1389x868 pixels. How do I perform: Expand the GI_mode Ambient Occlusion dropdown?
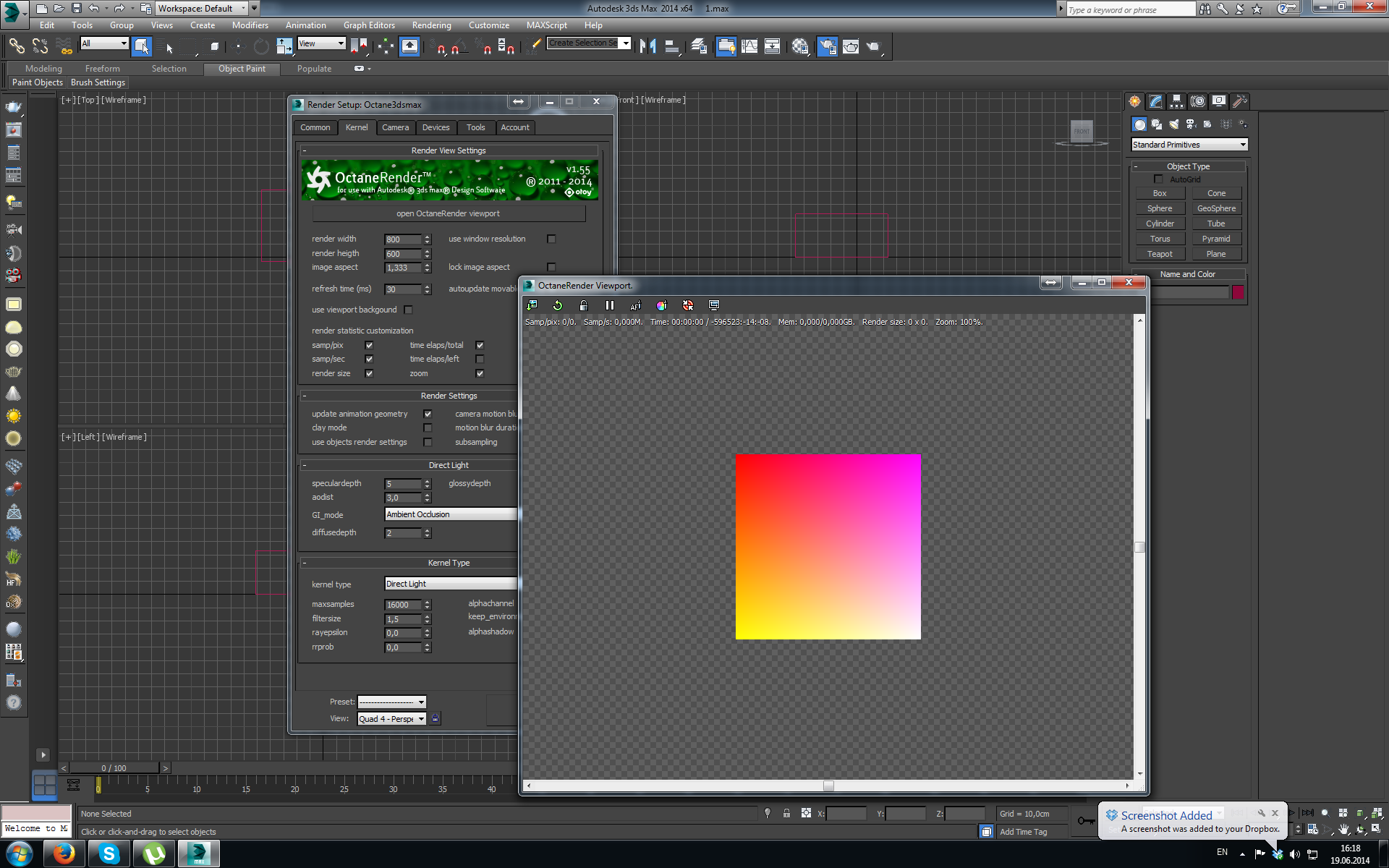coord(450,514)
